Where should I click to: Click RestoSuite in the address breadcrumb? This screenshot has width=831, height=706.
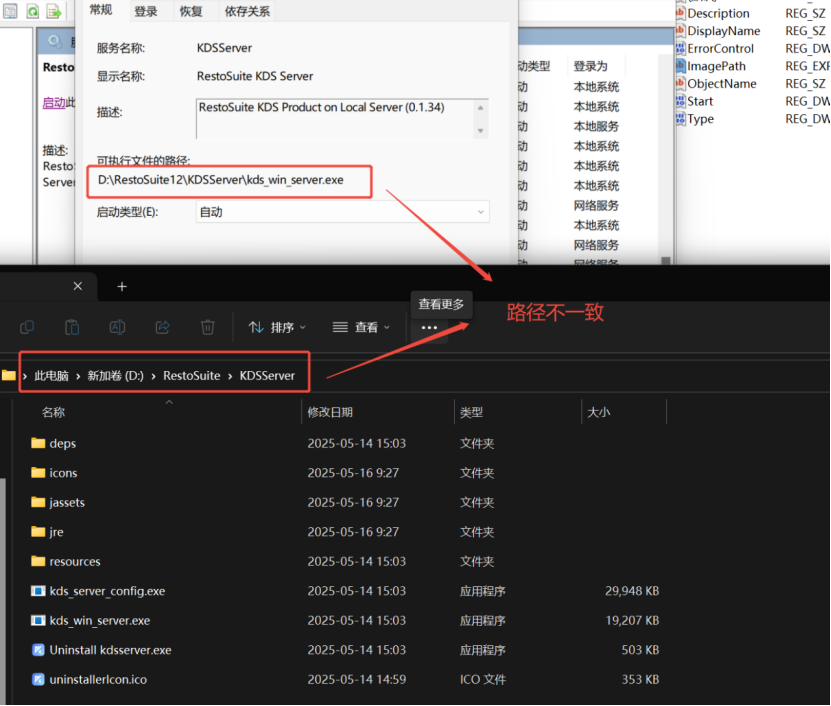(x=191, y=376)
